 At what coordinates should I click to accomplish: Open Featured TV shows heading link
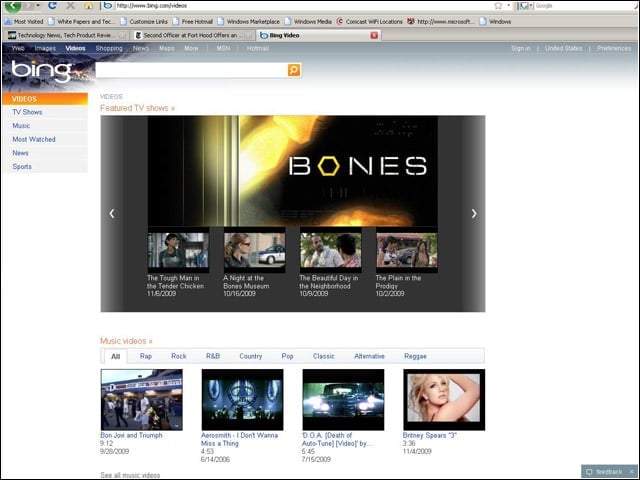click(x=137, y=108)
